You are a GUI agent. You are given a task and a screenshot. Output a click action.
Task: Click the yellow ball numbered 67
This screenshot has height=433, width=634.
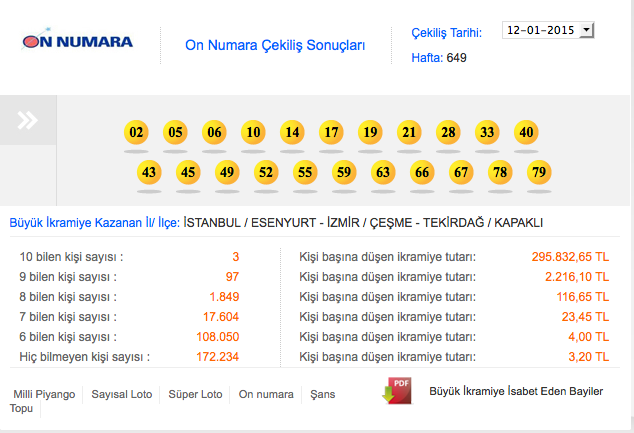[461, 172]
